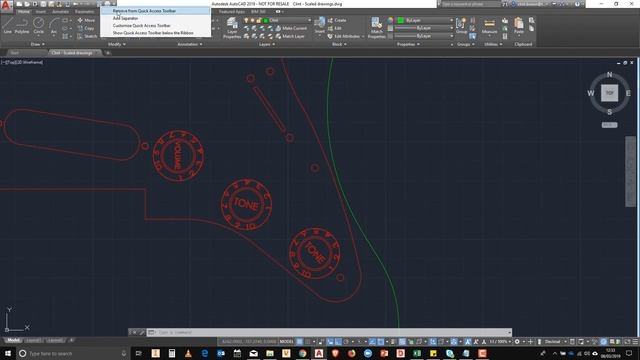Click the New file icon in Quick Access Toolbar
Image resolution: width=640 pixels, height=360 pixels.
point(19,4)
